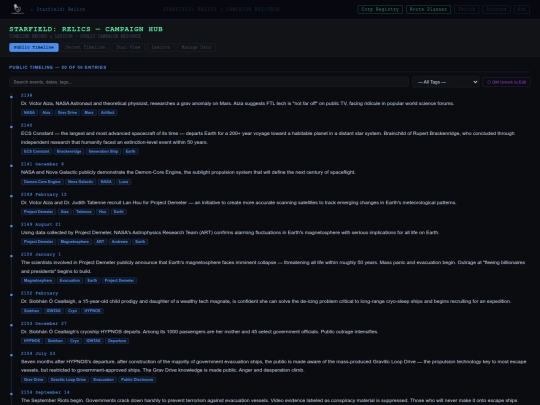Click Magnetosphere tag under 2149 August 21
Image resolution: width=540 pixels, height=405 pixels.
pyautogui.click(x=75, y=242)
